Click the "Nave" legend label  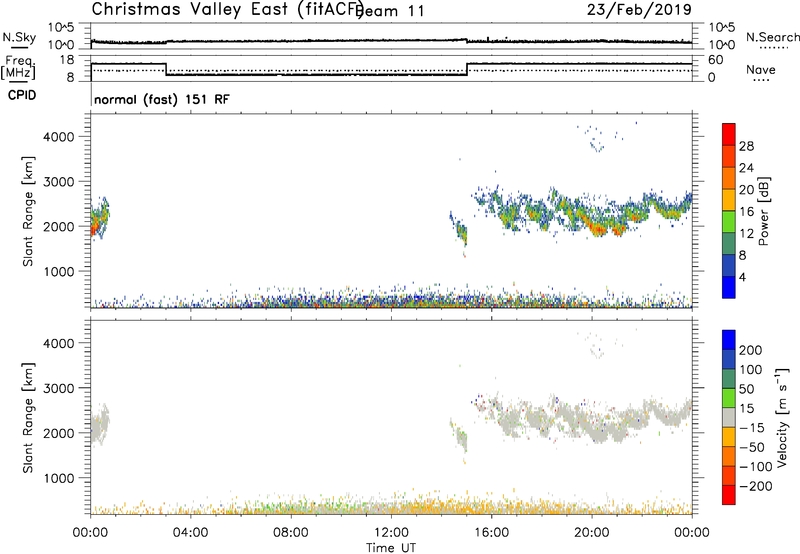click(x=761, y=69)
